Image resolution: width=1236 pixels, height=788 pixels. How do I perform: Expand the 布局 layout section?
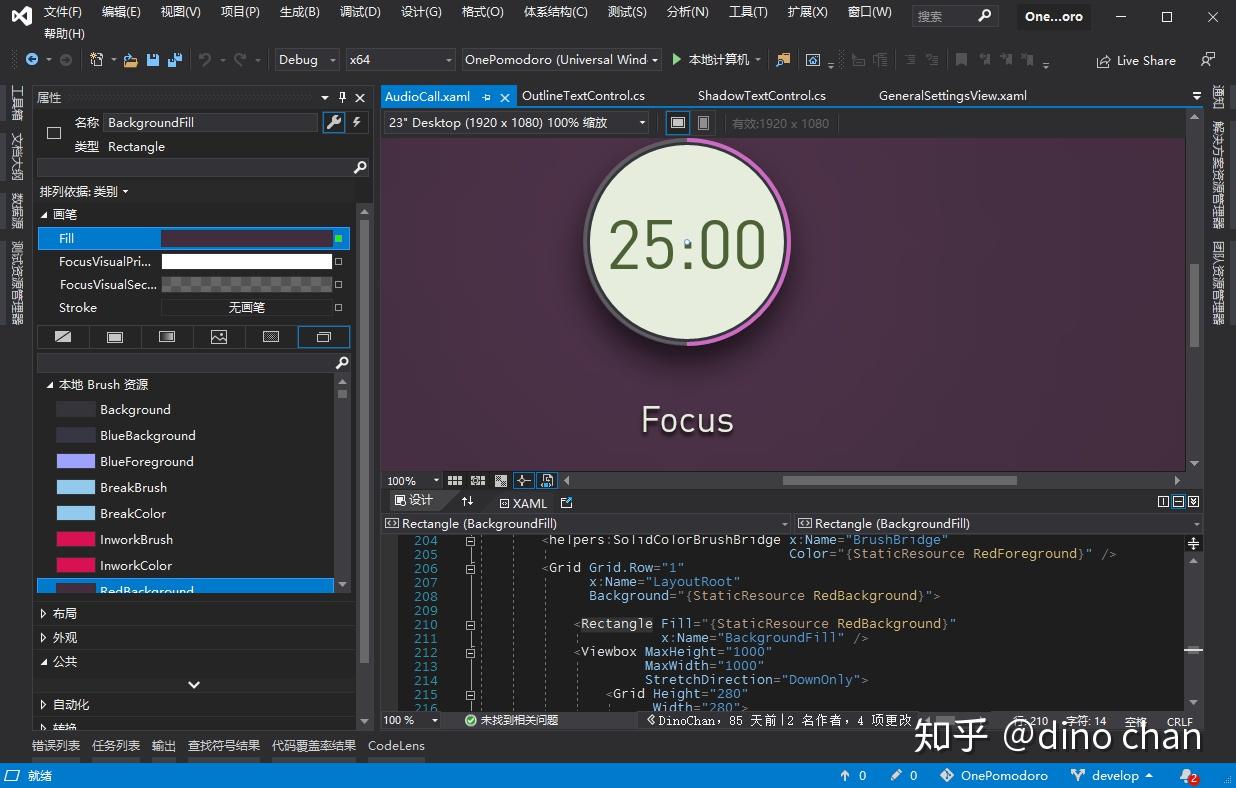coord(62,611)
